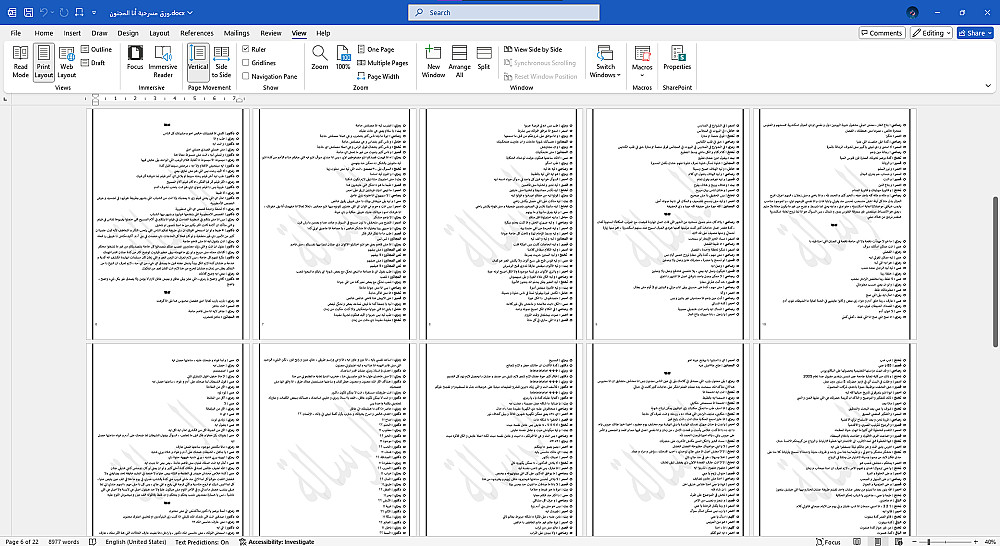Image resolution: width=1000 pixels, height=546 pixels.
Task: Redo the last action
Action: click(x=64, y=12)
